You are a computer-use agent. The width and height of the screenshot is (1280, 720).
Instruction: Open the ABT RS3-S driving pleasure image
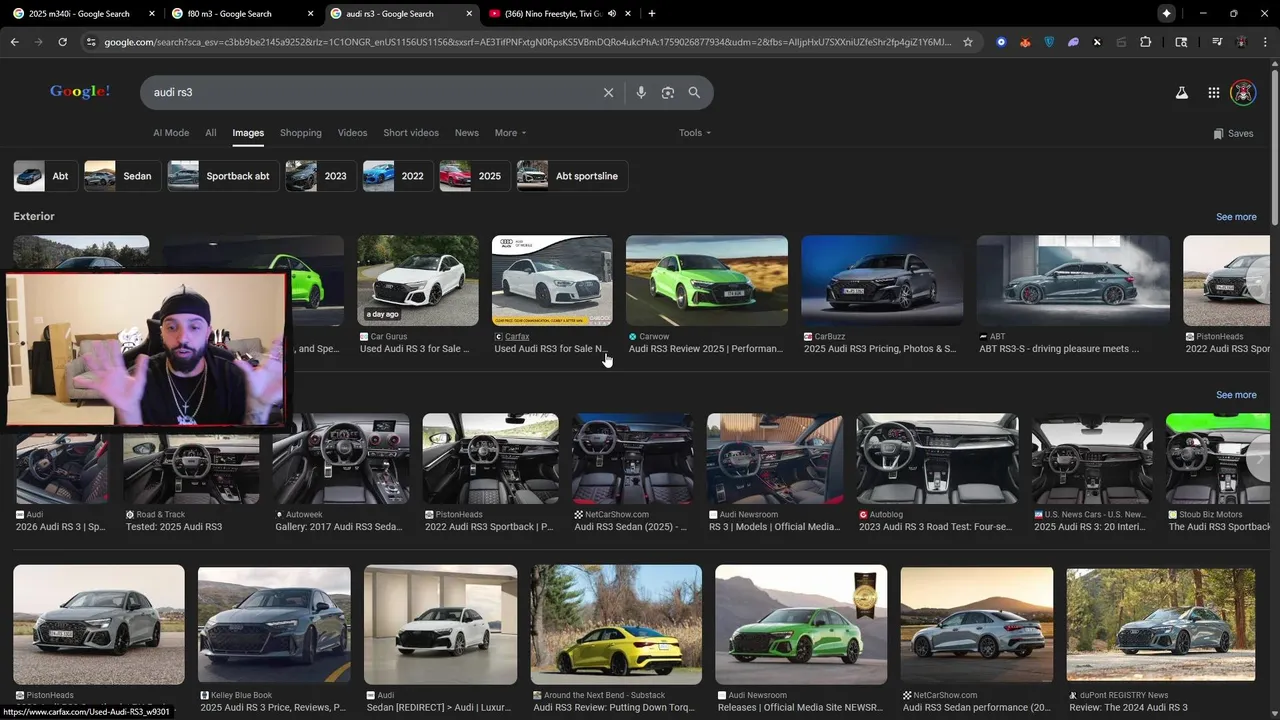tap(1073, 280)
